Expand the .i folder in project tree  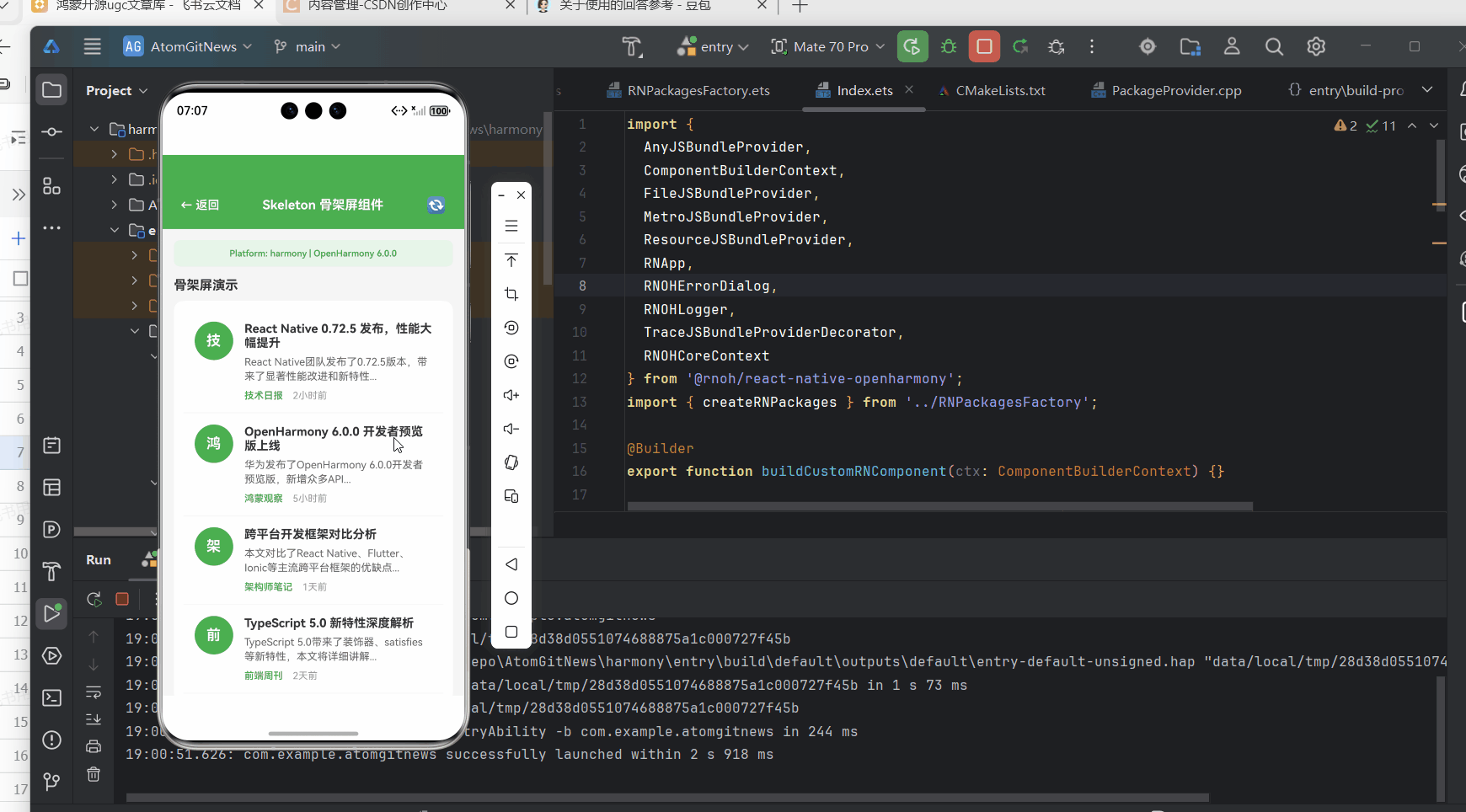point(115,179)
